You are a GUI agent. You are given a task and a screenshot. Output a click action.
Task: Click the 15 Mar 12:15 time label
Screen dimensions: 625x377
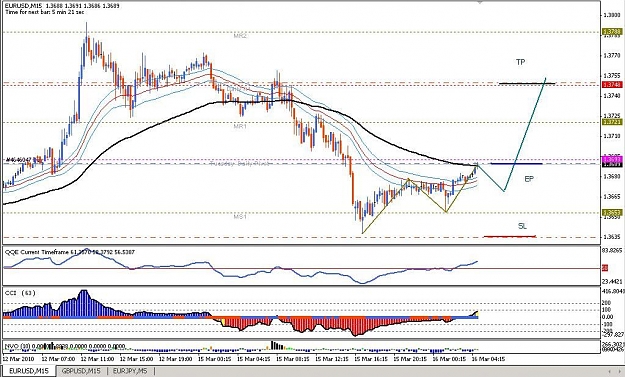coord(332,359)
